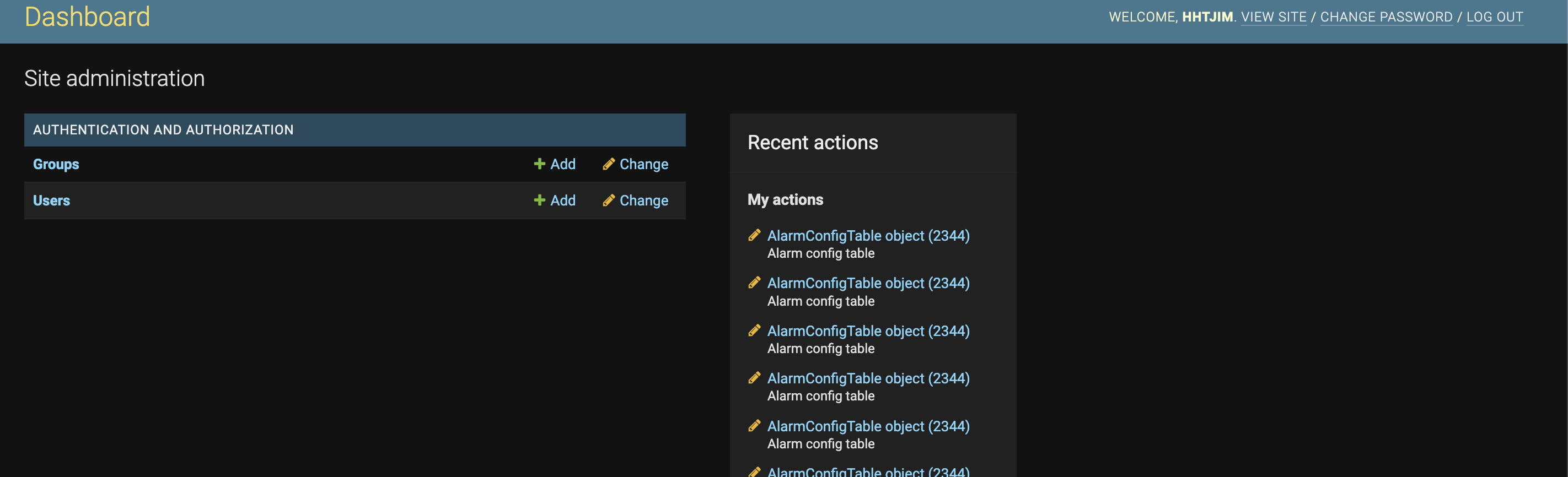Click the 'Site administration' heading text

click(x=115, y=78)
